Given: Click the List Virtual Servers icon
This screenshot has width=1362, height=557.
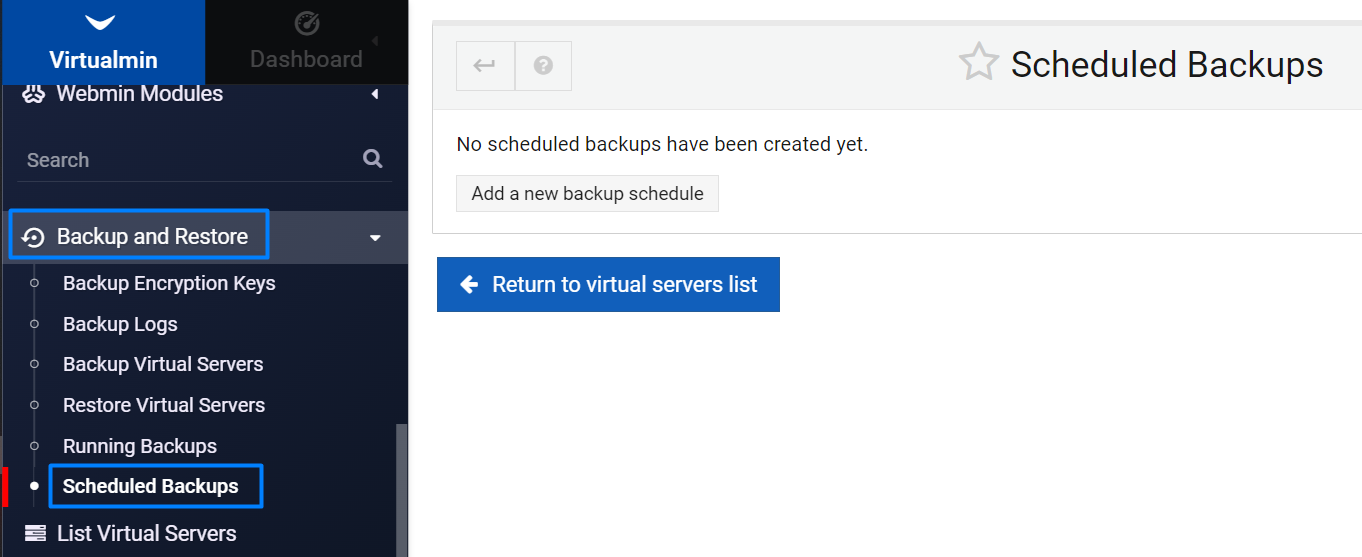Looking at the screenshot, I should [35, 533].
